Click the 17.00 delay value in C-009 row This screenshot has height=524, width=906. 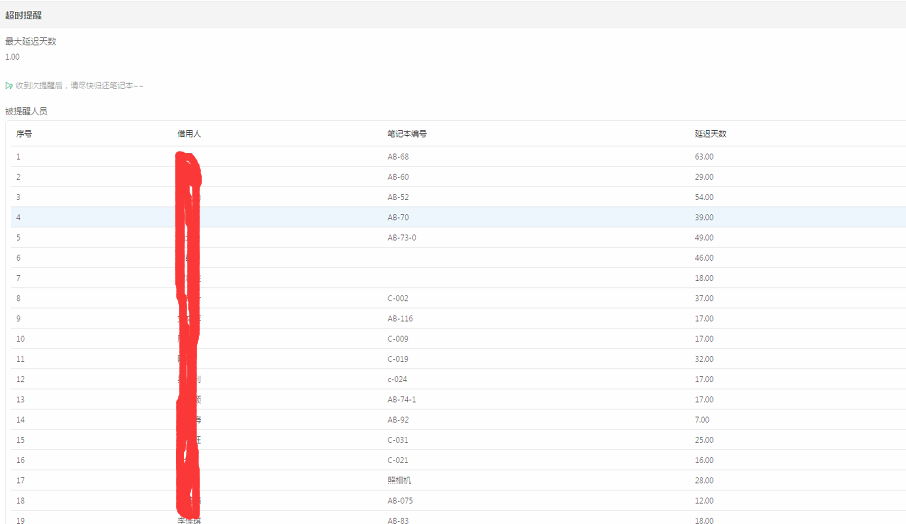point(704,339)
